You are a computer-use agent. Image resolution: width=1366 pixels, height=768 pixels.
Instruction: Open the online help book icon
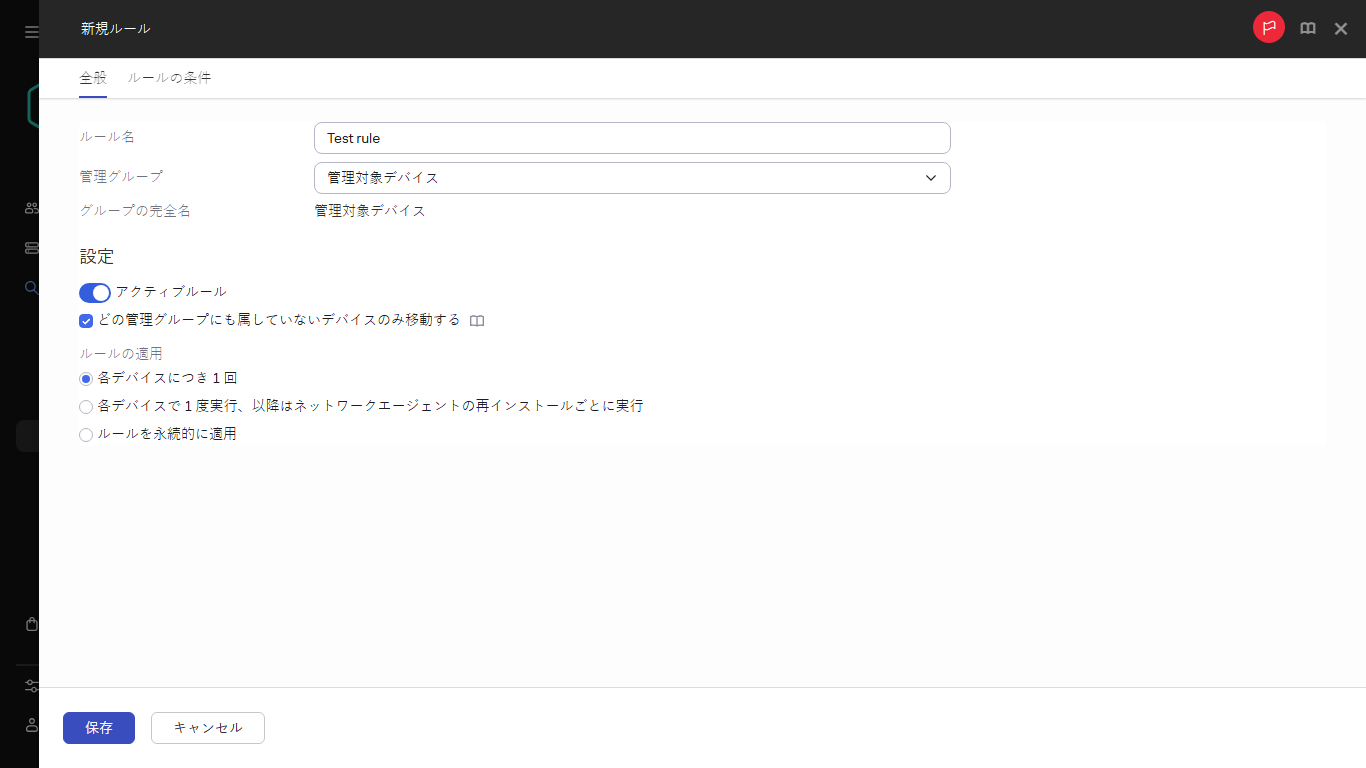tap(1307, 28)
